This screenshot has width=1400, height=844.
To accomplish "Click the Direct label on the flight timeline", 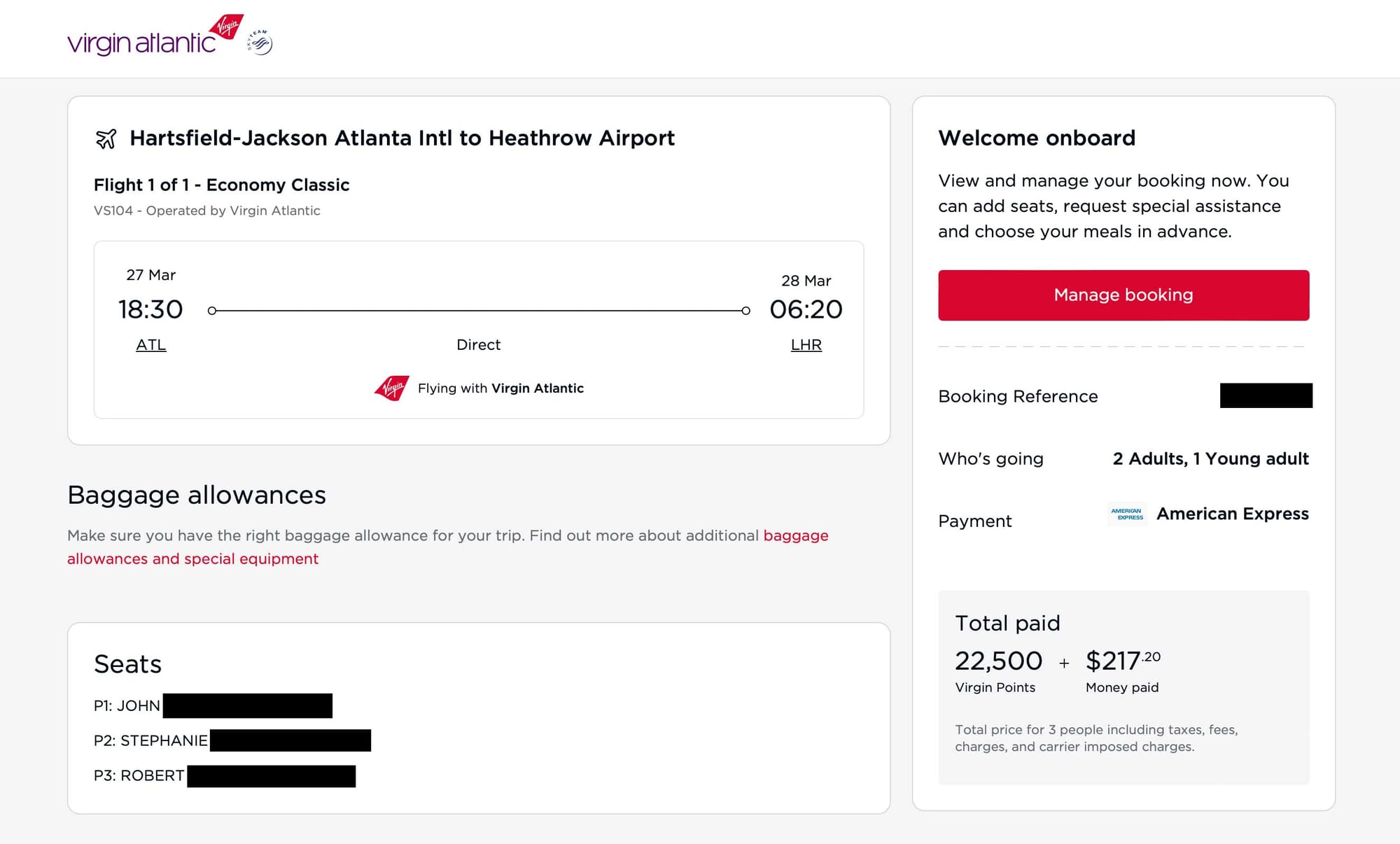I will (x=479, y=344).
